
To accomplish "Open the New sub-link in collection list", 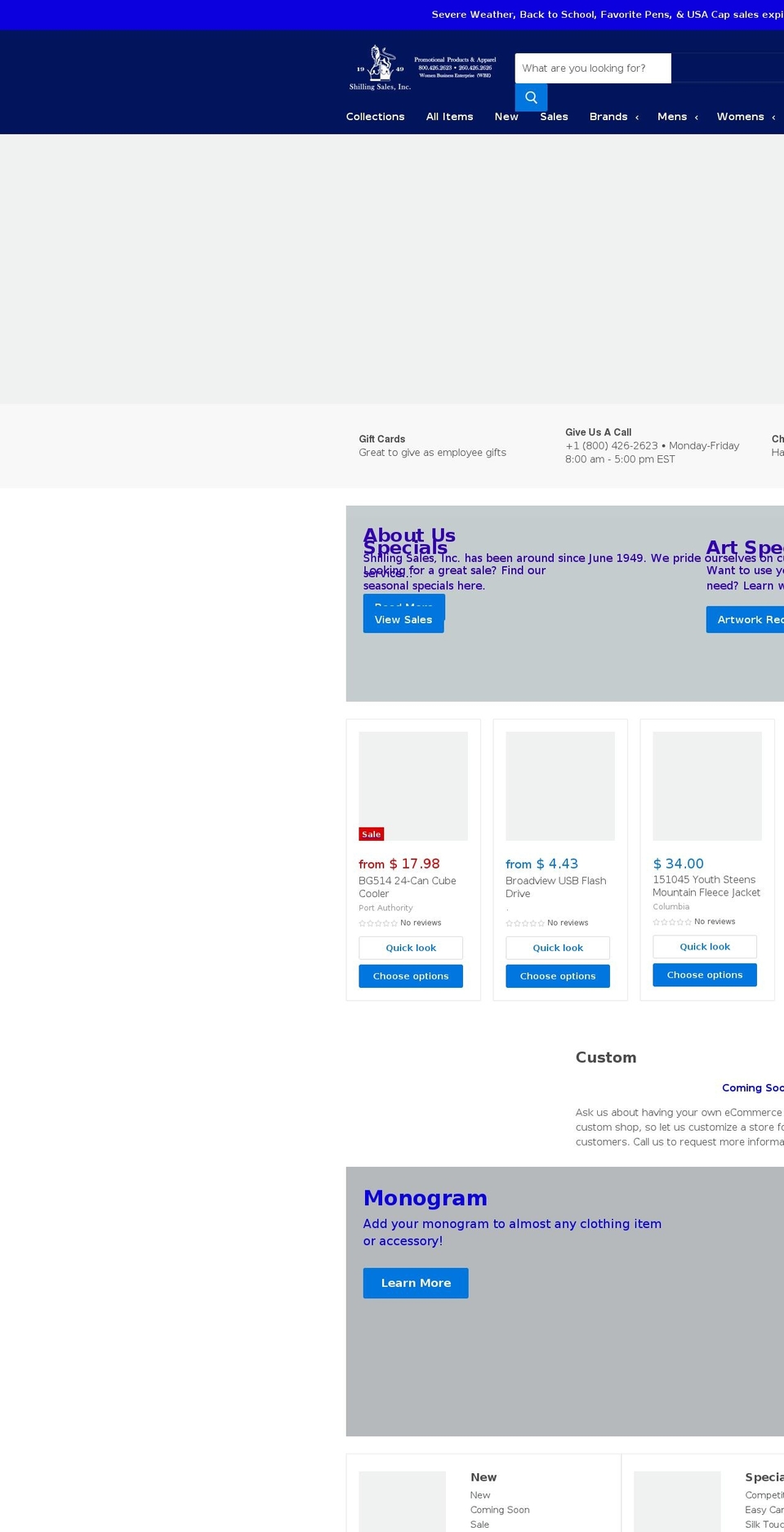I will pos(480,1495).
